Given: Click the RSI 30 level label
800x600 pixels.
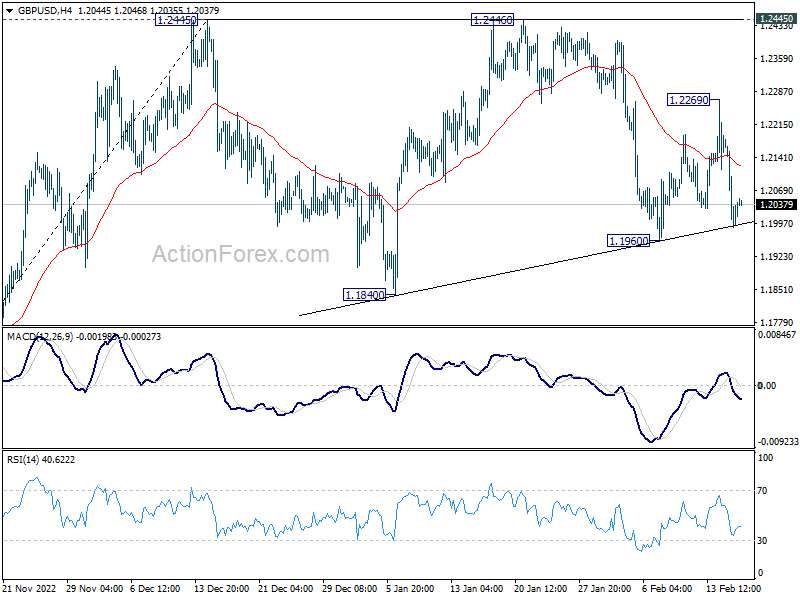Looking at the screenshot, I should pyautogui.click(x=762, y=540).
